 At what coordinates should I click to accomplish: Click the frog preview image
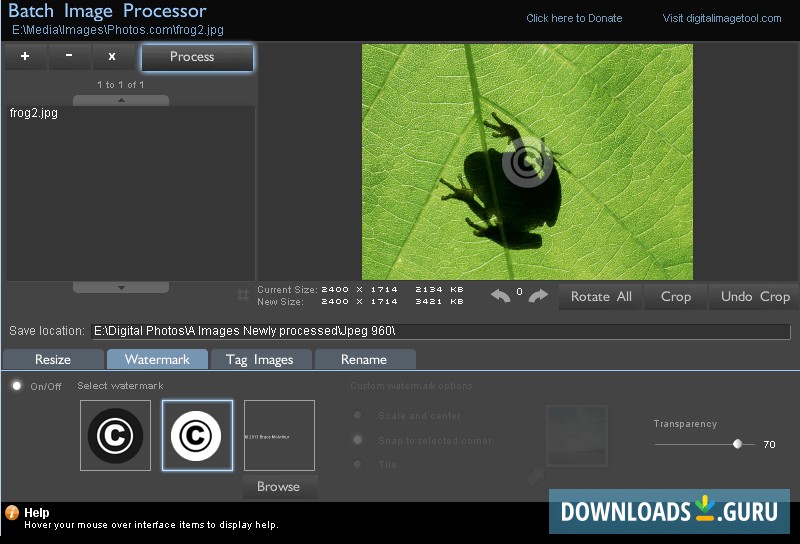click(x=527, y=162)
